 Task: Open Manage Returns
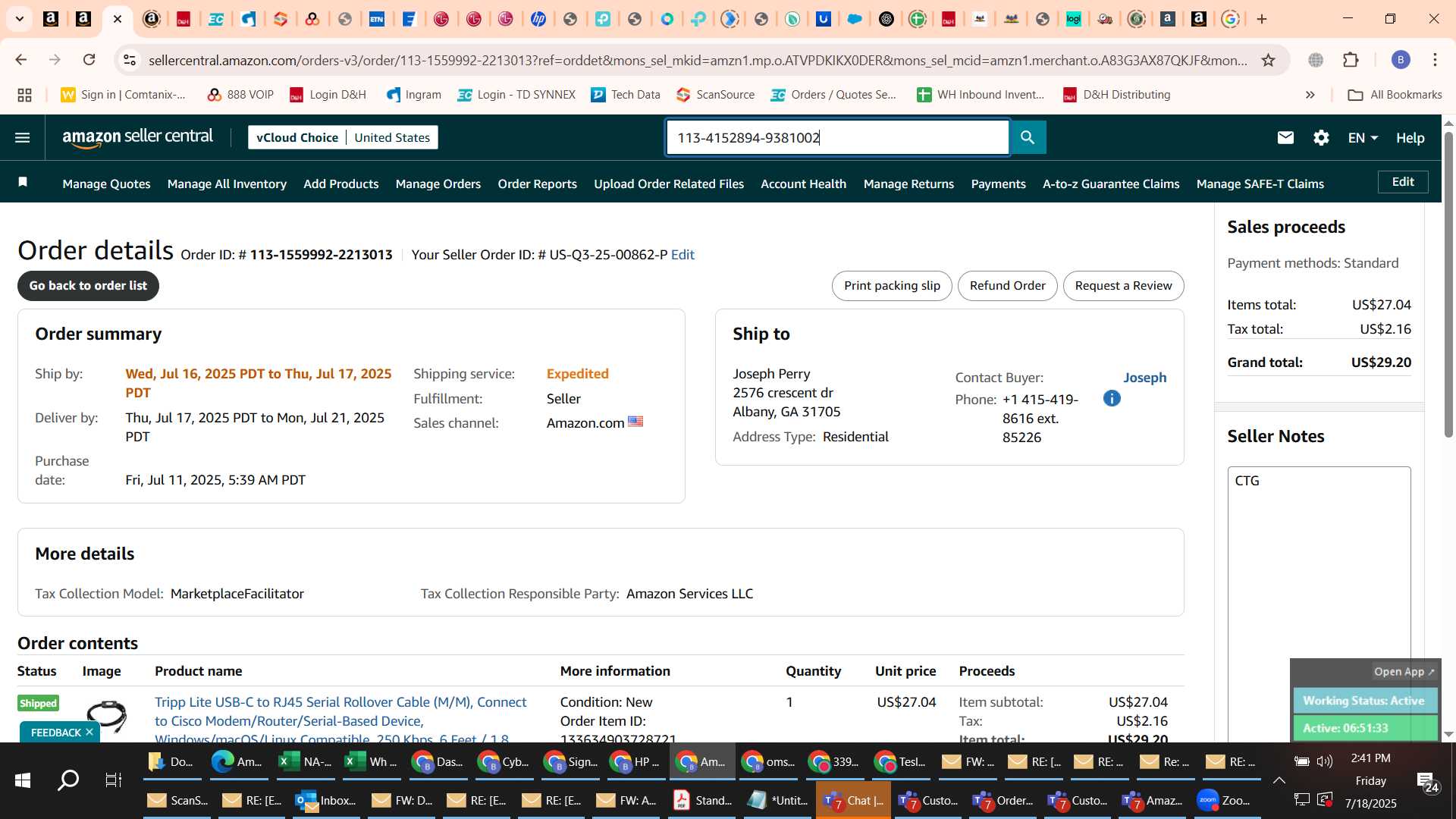[908, 184]
